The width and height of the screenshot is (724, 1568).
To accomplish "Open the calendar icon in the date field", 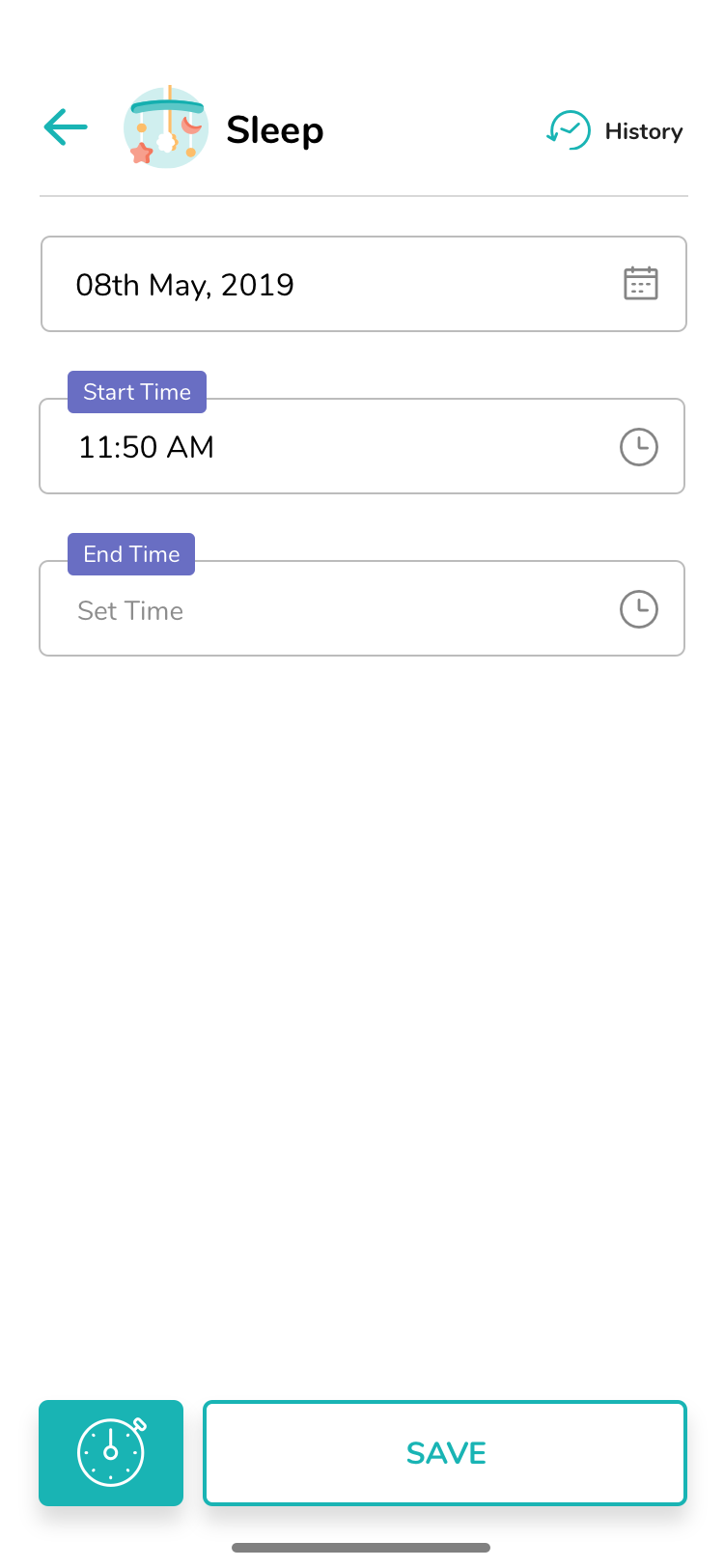I will coord(640,284).
